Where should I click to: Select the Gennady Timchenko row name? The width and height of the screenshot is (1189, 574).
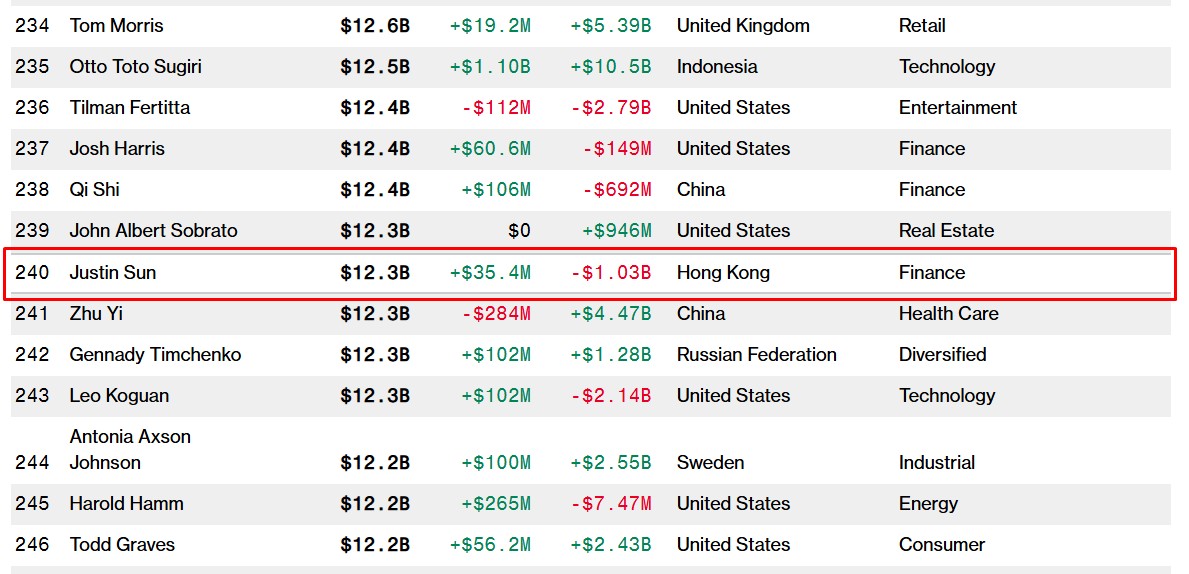click(x=155, y=354)
